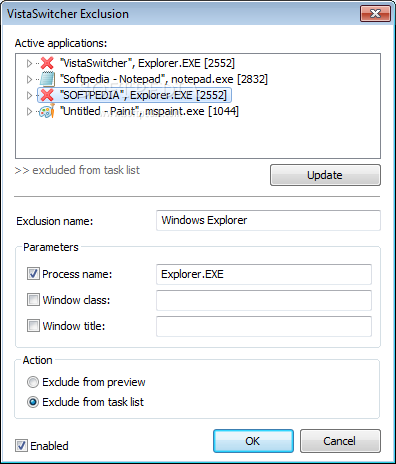Expand the "Untitled - Paint" tree node
This screenshot has height=464, width=396.
(x=29, y=111)
